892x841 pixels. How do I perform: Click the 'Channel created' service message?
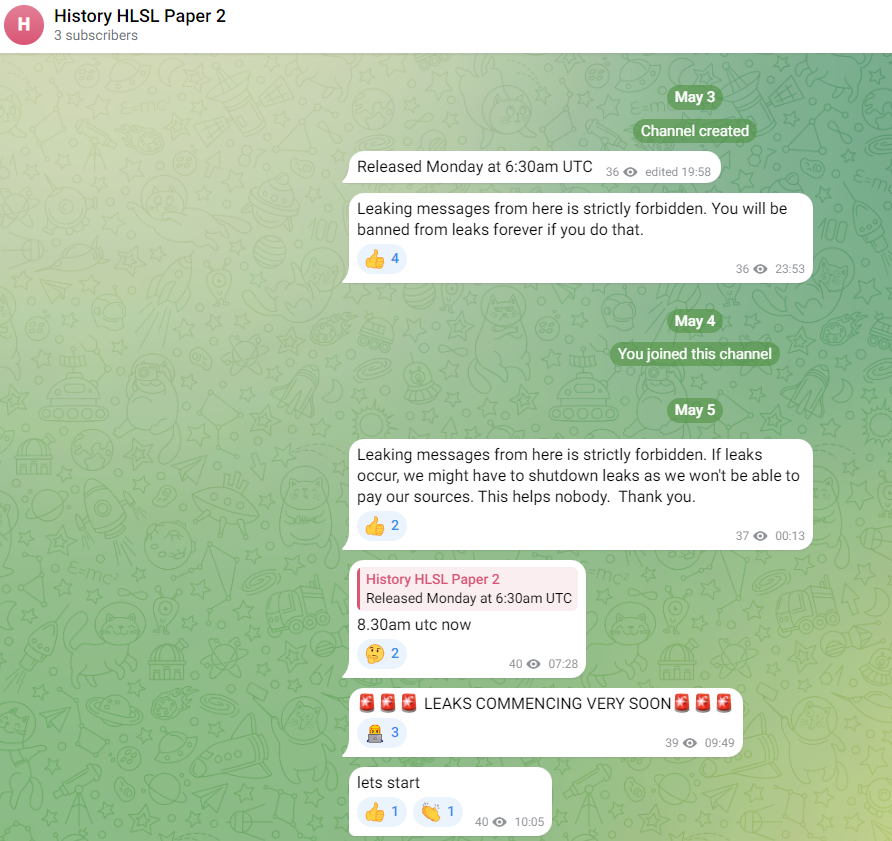(695, 131)
